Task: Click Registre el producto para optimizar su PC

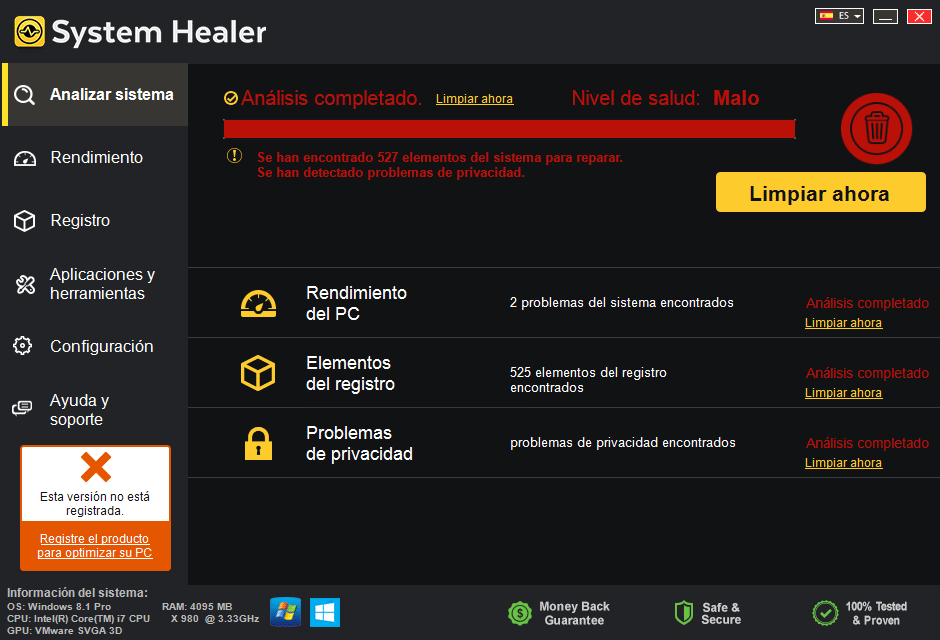Action: tap(95, 546)
